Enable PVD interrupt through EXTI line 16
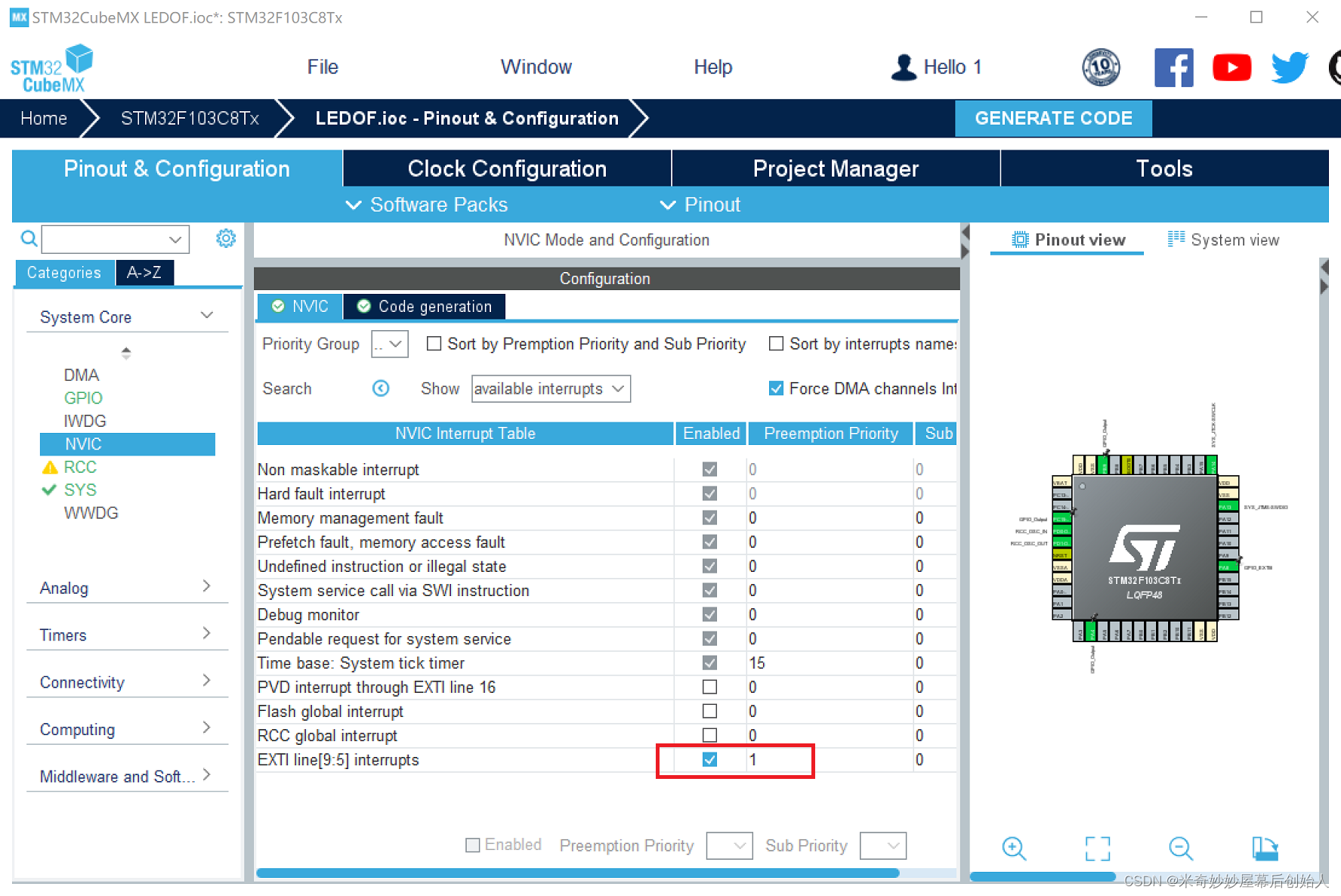This screenshot has width=1341, height=896. (709, 687)
